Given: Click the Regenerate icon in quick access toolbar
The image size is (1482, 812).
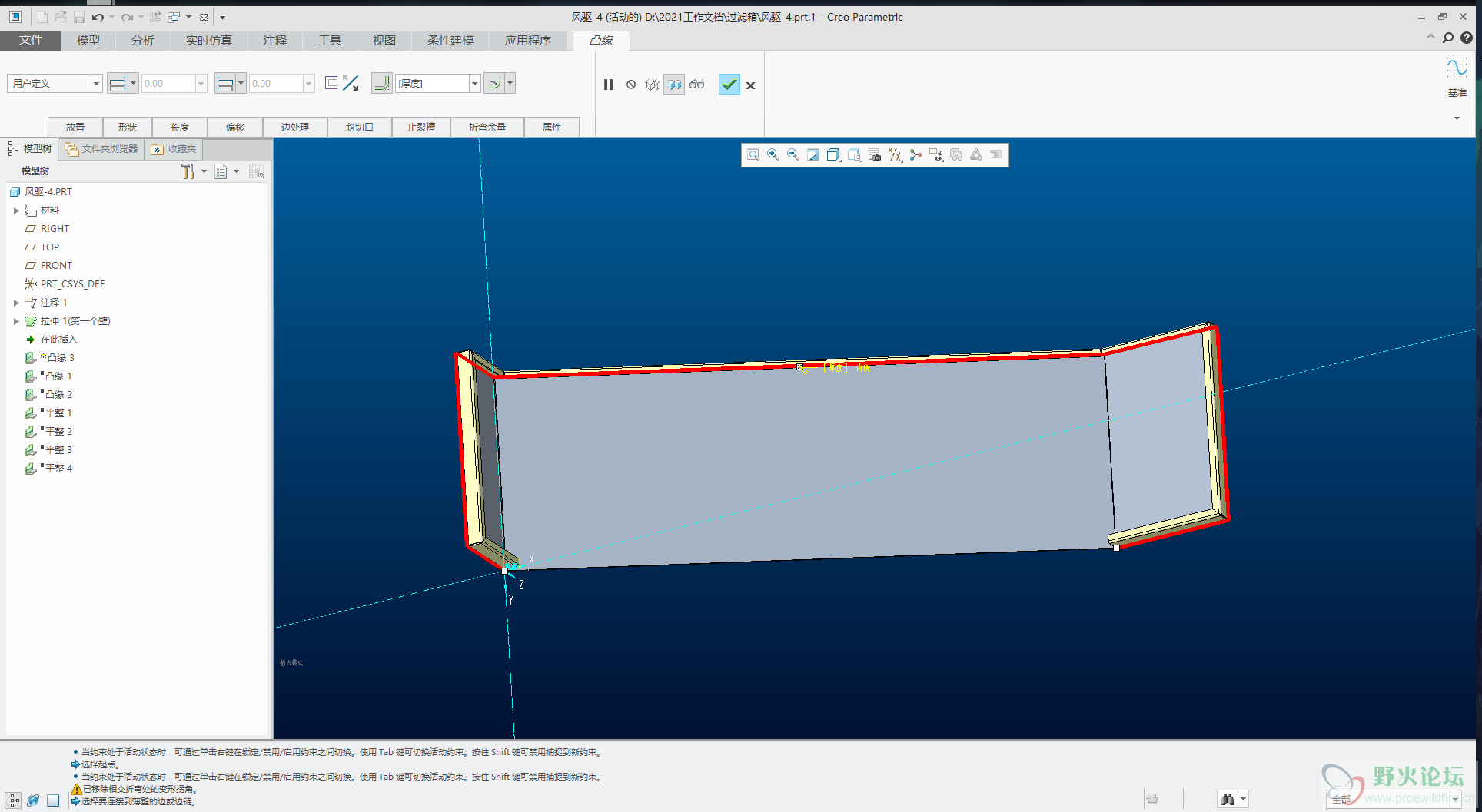Looking at the screenshot, I should (155, 17).
